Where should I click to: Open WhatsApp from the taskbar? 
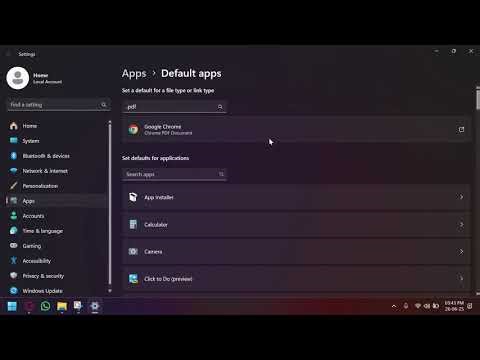pos(45,306)
